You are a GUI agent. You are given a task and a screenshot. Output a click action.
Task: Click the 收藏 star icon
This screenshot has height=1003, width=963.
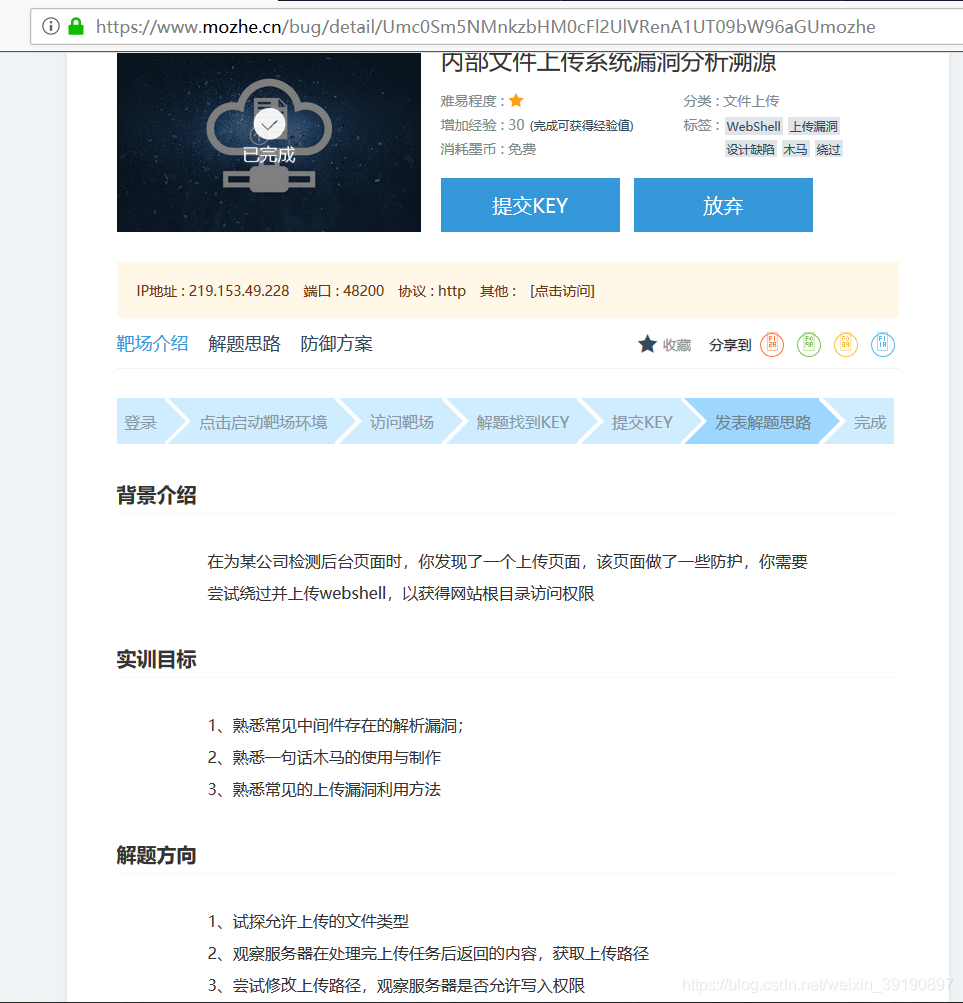pos(647,344)
